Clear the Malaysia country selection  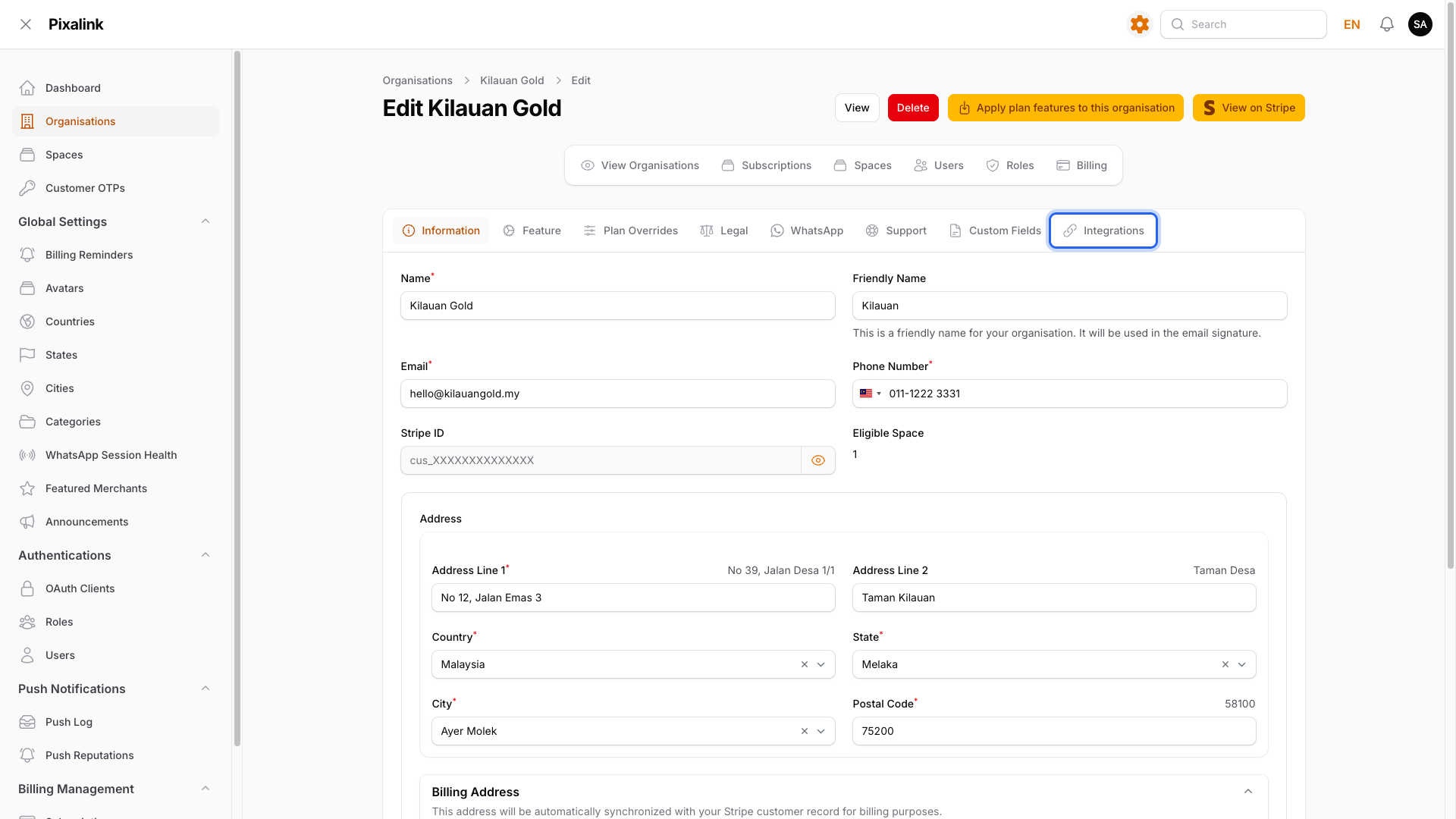point(805,664)
